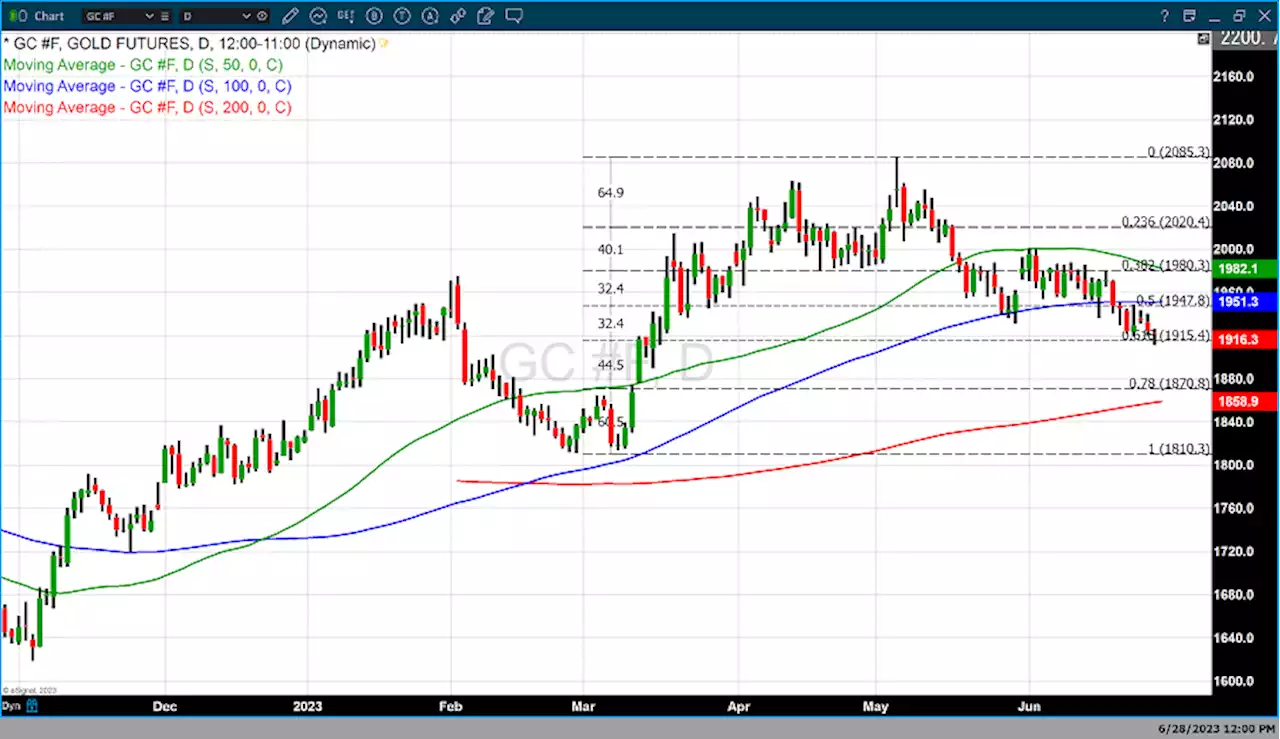Screen dimensions: 1280x739
Task: Click the 1 (1810.3) Fibonacci label
Action: [x=1178, y=449]
